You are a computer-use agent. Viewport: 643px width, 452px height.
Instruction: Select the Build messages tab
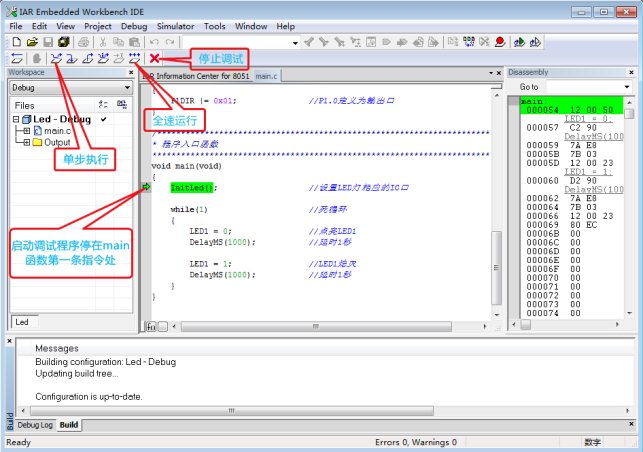(x=68, y=425)
